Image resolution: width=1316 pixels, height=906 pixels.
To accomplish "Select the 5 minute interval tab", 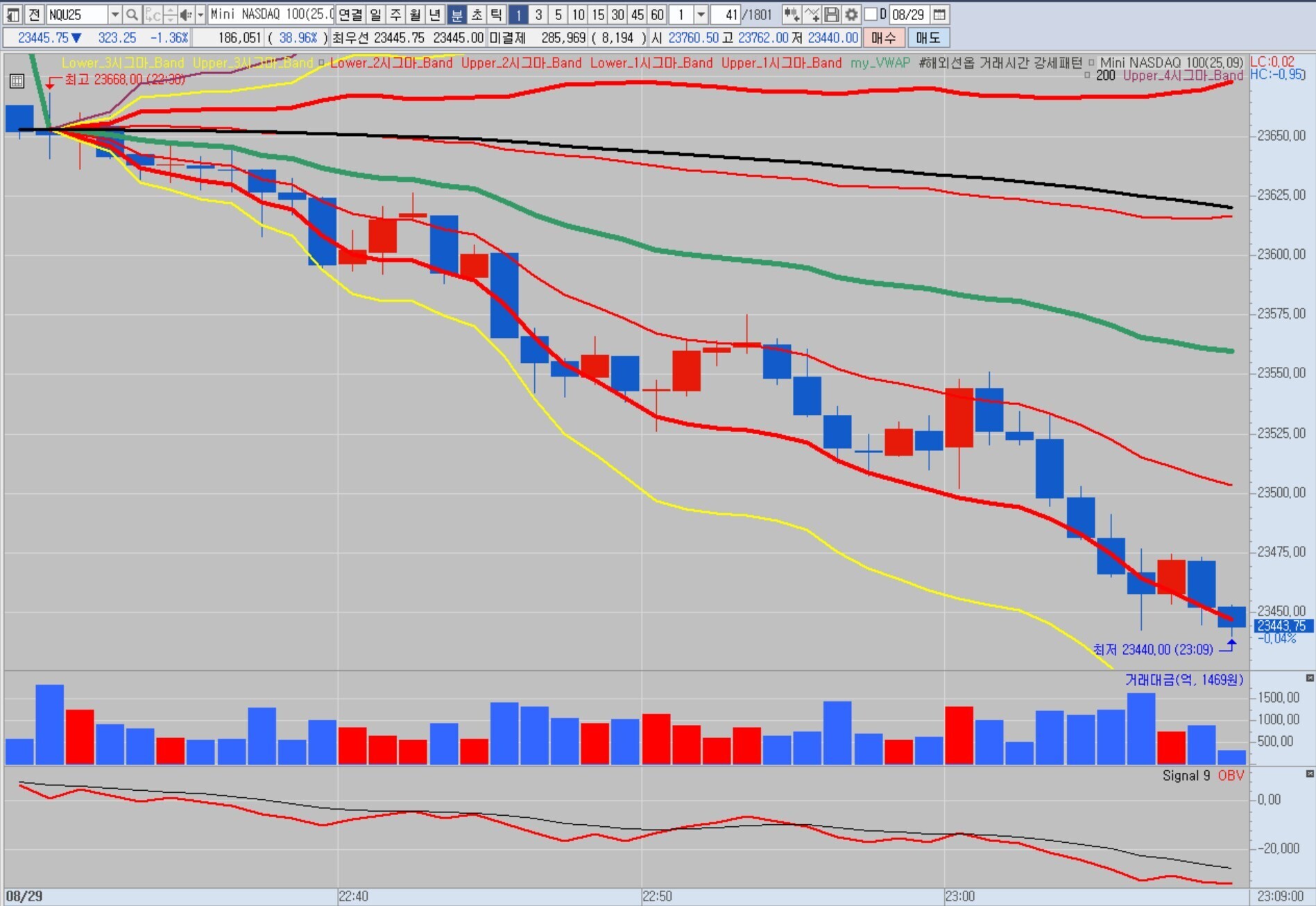I will tap(558, 15).
